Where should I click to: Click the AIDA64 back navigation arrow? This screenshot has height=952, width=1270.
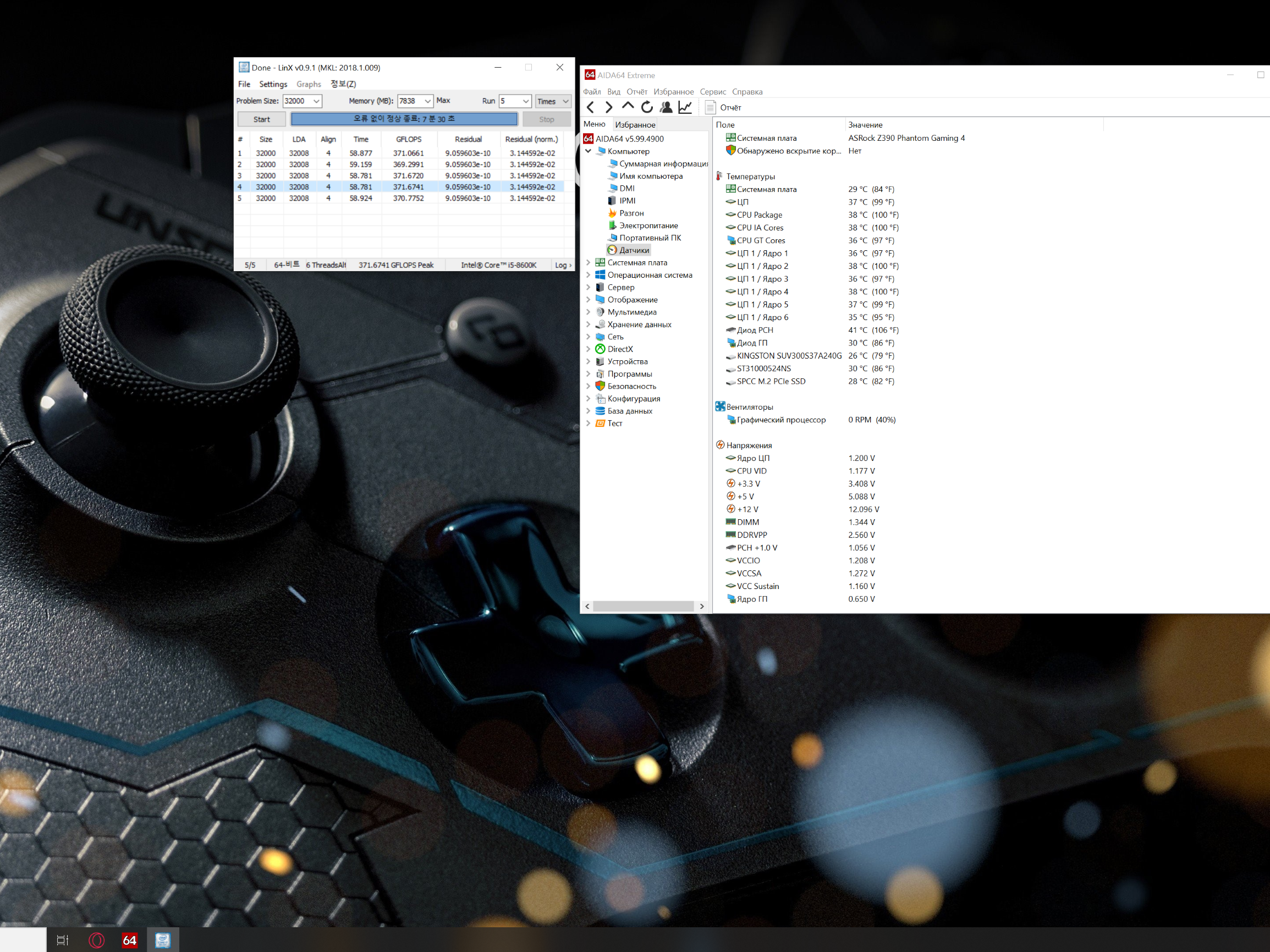[590, 107]
